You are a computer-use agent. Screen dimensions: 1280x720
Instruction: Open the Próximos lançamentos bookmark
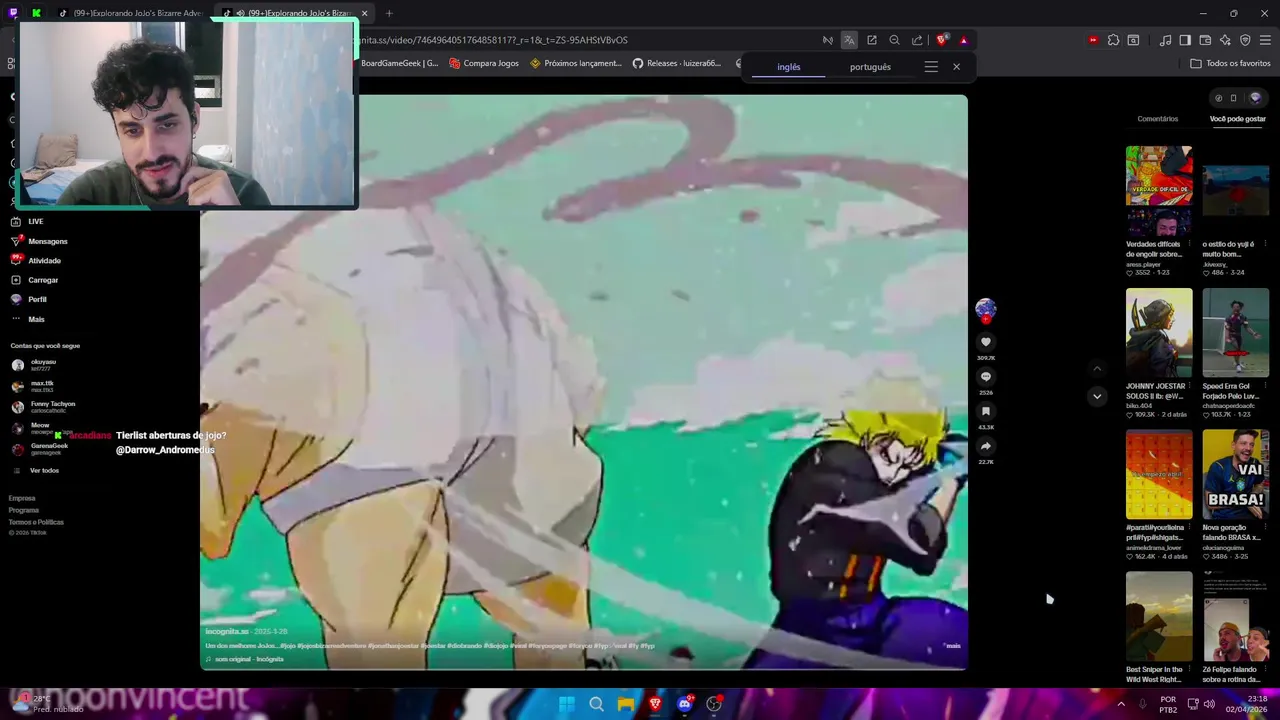pyautogui.click(x=576, y=63)
